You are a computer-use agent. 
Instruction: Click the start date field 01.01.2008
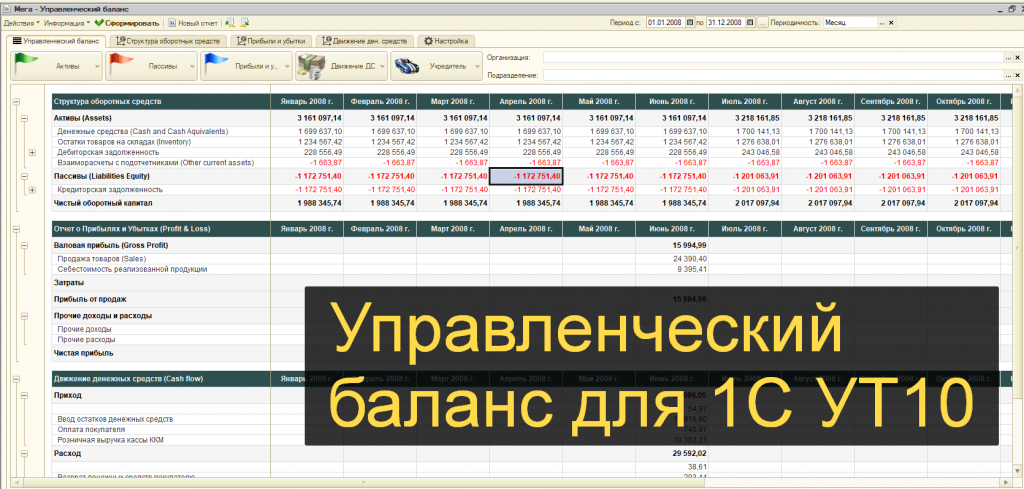click(665, 22)
